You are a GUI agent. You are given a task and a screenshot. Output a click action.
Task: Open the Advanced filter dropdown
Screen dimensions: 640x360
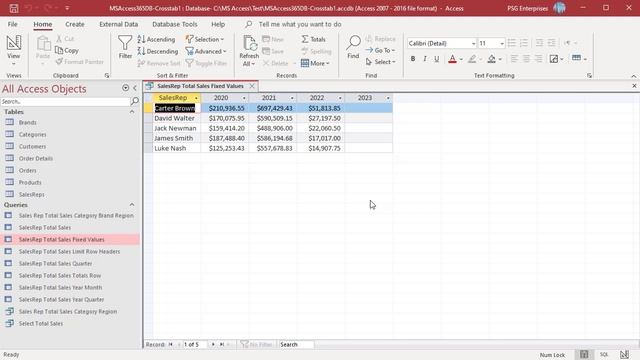click(x=206, y=51)
